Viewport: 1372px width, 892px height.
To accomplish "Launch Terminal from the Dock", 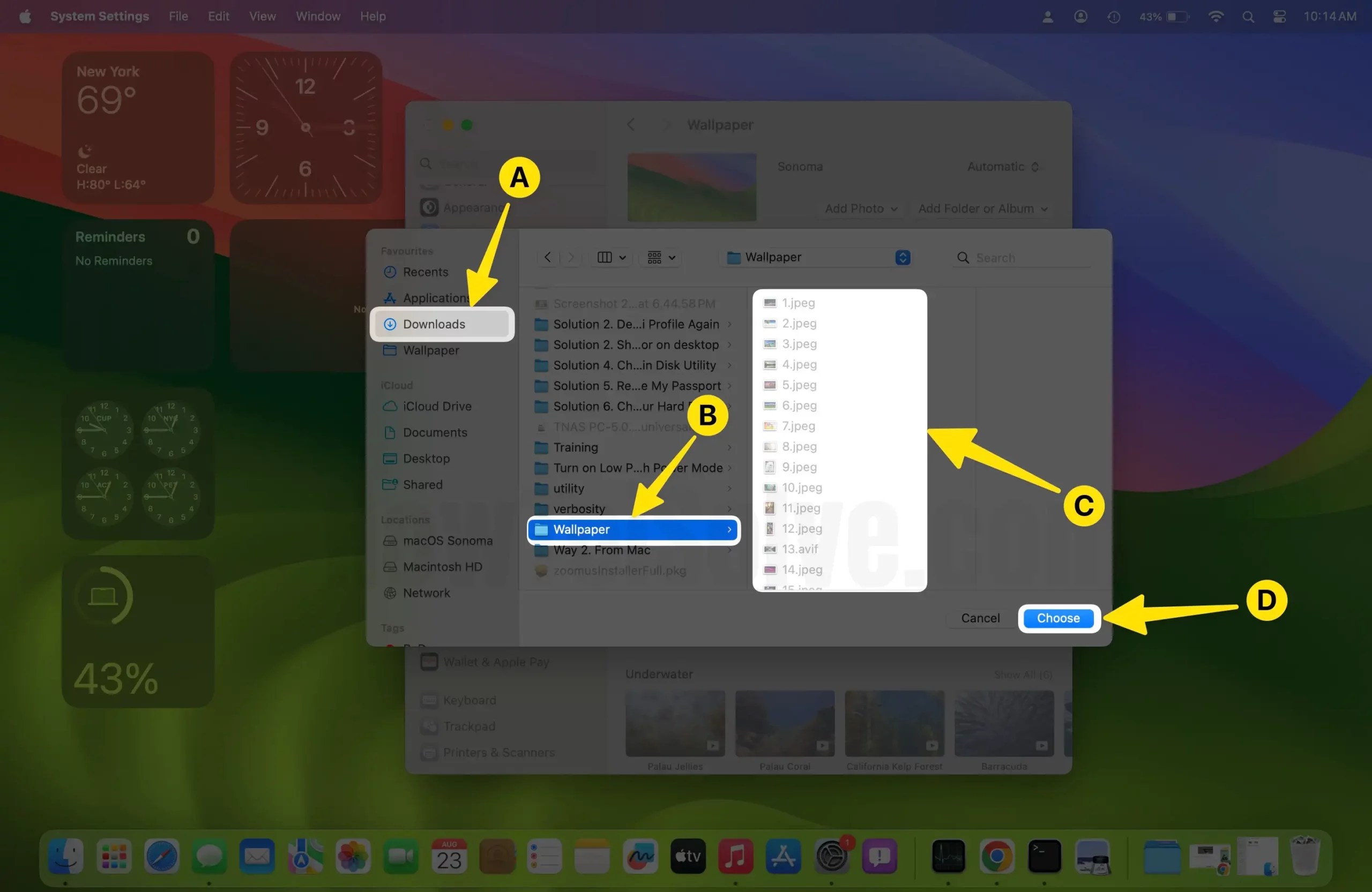I will 1046,857.
